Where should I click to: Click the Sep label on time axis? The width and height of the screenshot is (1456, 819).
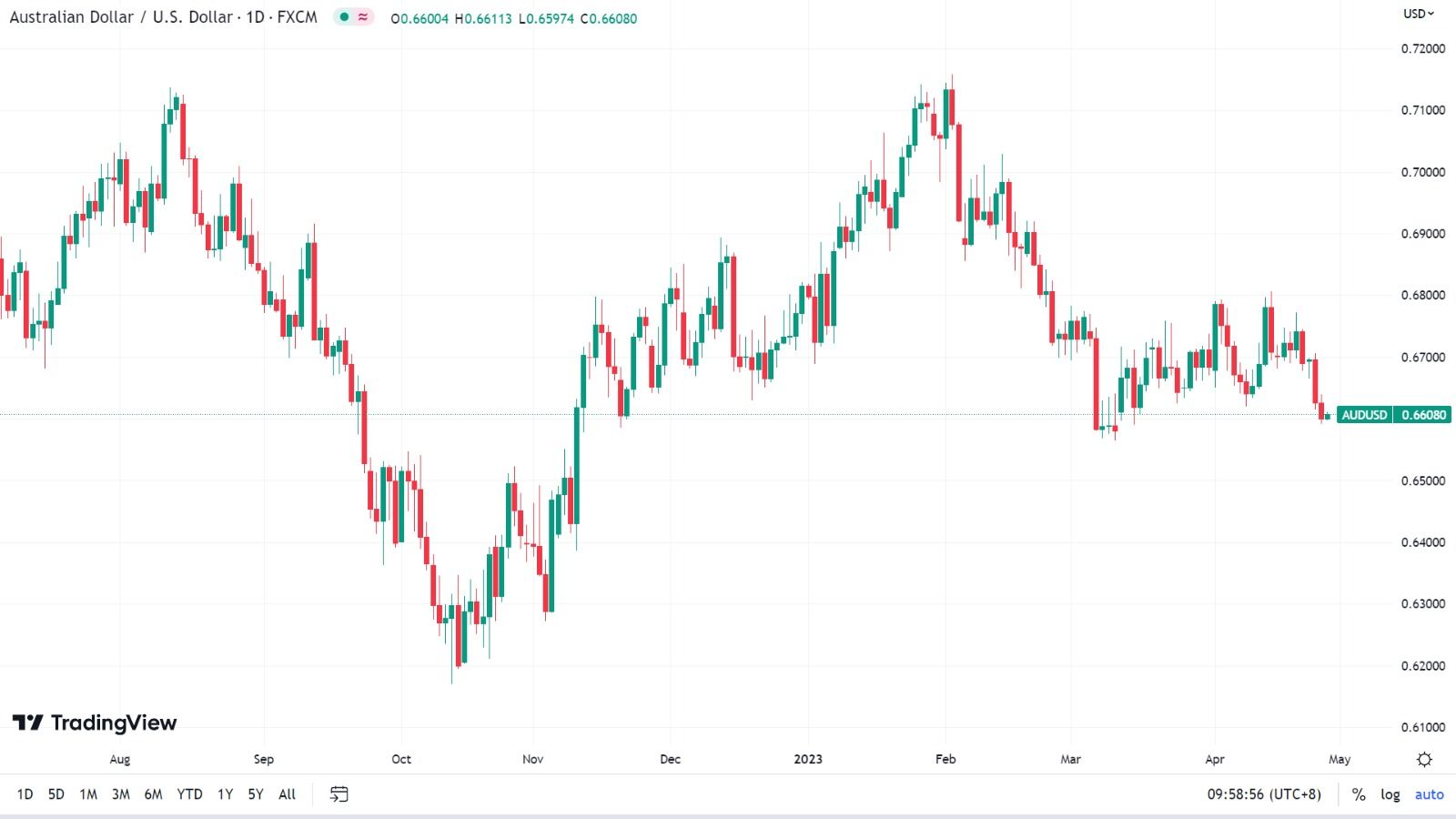[x=263, y=759]
